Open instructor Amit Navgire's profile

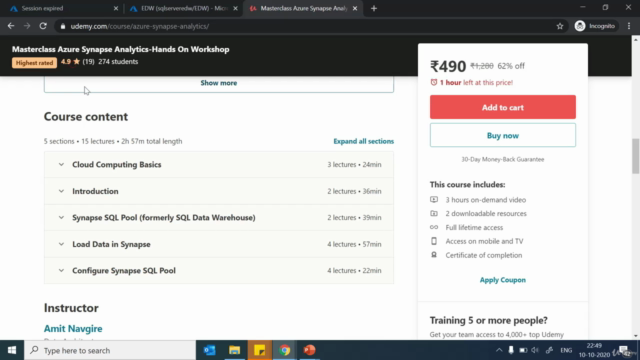click(73, 329)
